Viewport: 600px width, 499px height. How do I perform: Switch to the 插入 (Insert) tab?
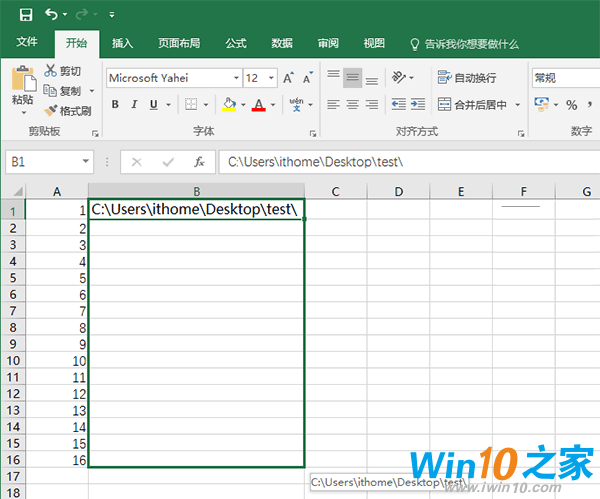(123, 43)
